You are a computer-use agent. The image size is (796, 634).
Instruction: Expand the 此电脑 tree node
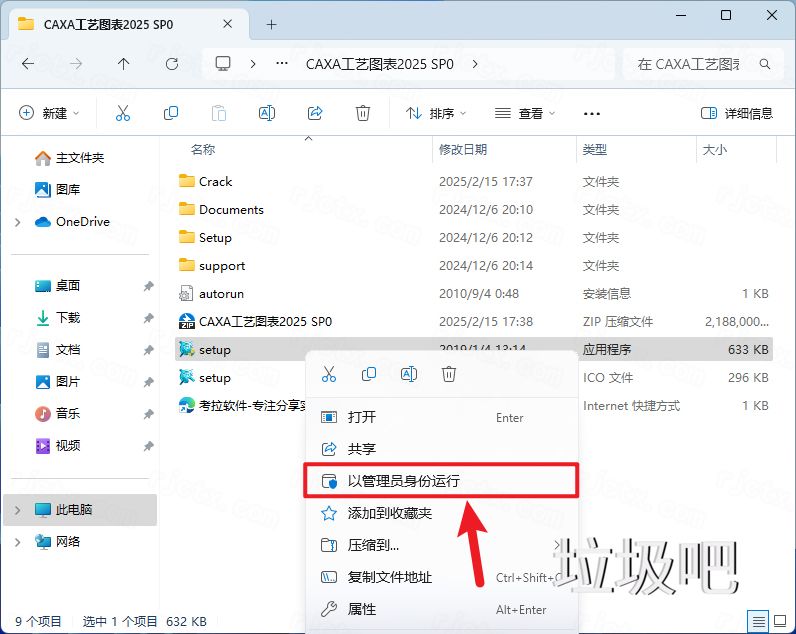coord(18,510)
